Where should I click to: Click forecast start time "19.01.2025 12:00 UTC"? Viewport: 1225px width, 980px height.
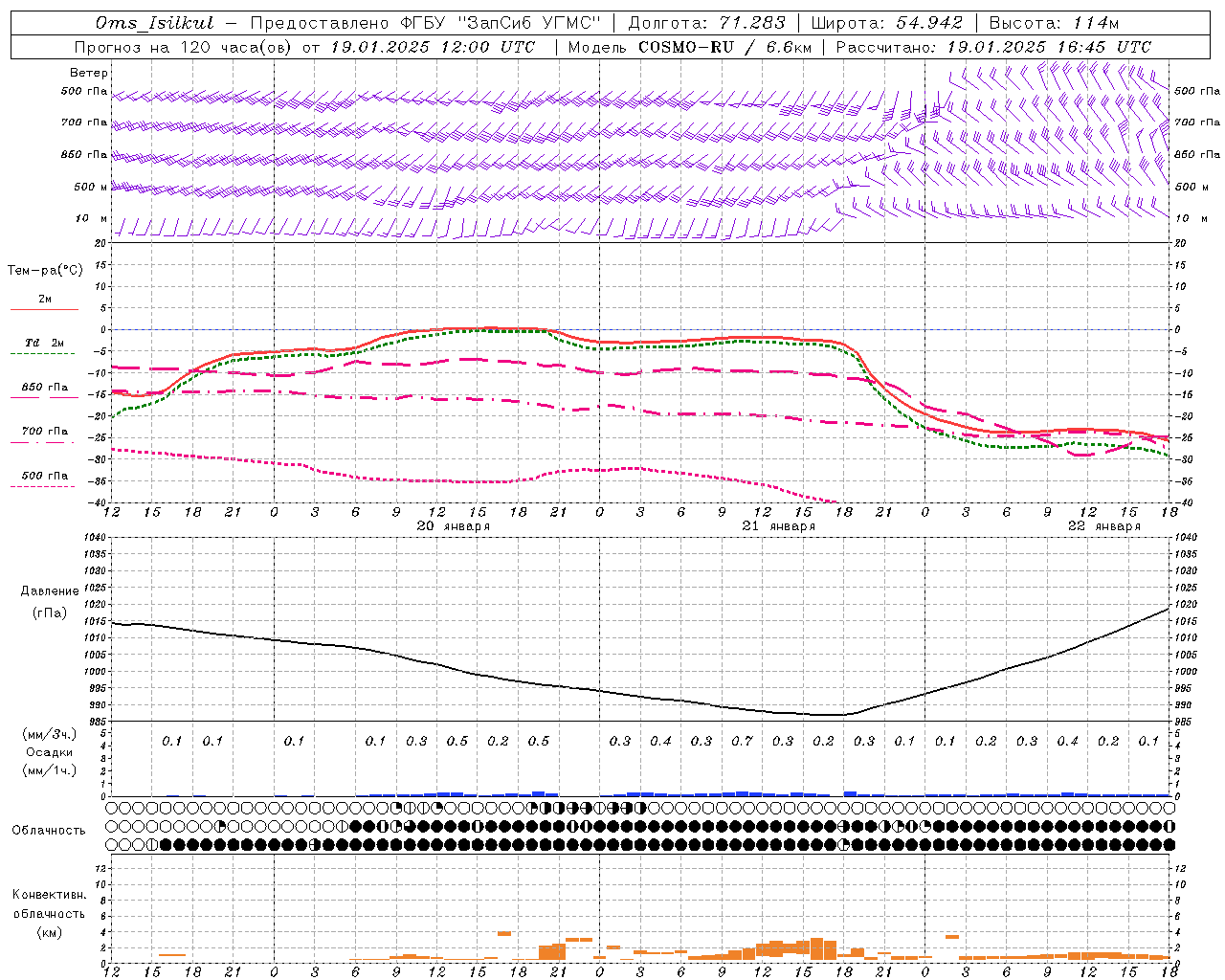click(x=433, y=47)
